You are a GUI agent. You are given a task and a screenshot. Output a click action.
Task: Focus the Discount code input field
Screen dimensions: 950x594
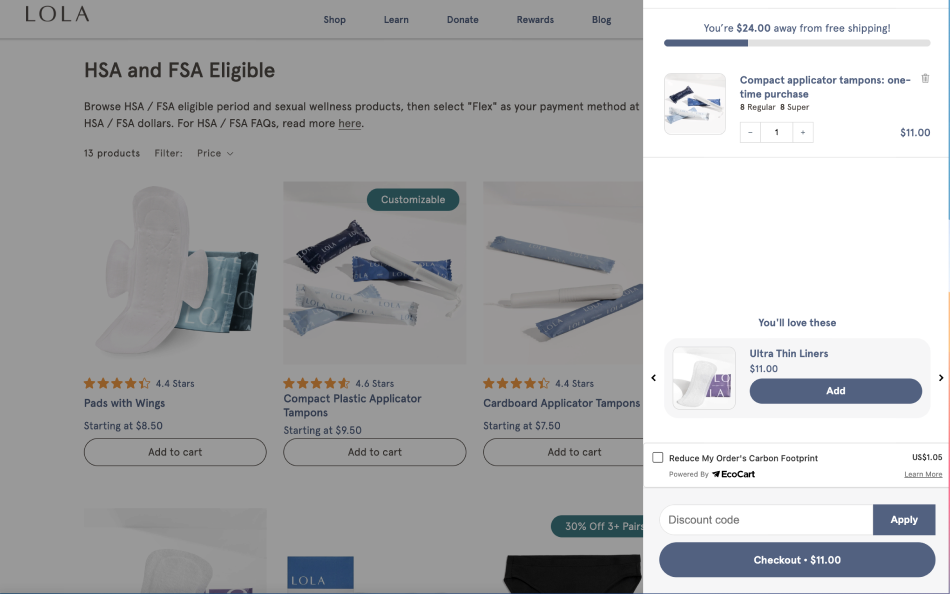pos(766,520)
